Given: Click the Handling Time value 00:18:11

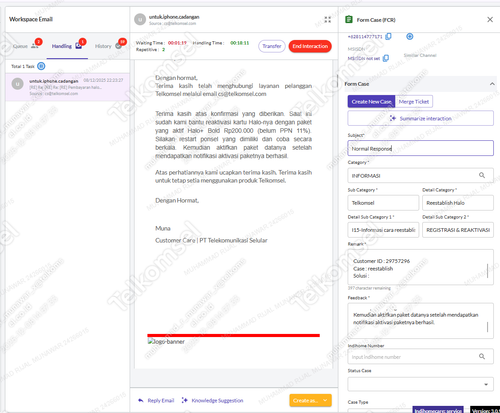Looking at the screenshot, I should (x=240, y=43).
